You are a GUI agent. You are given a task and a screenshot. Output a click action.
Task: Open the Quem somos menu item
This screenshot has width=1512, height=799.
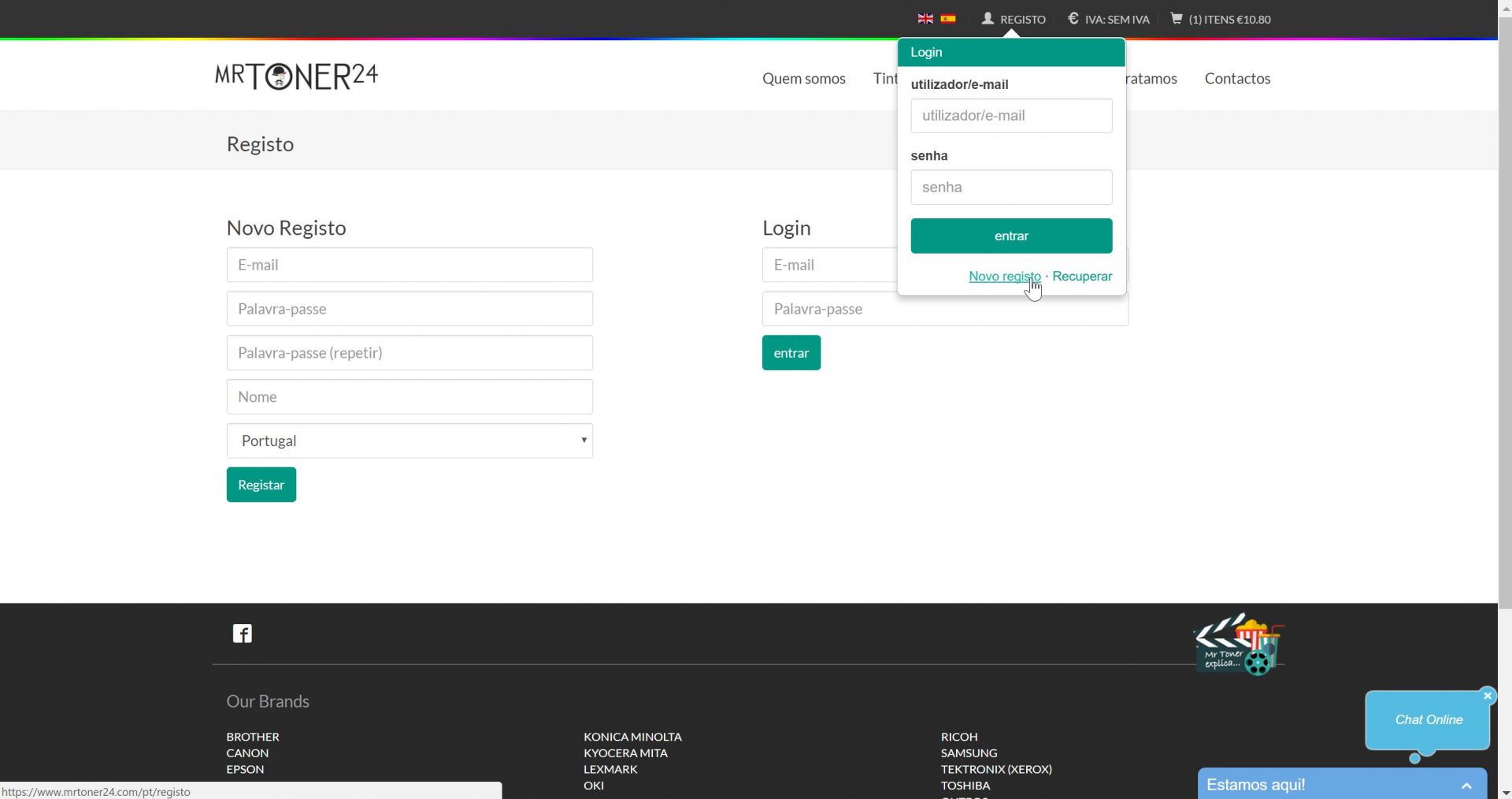803,78
